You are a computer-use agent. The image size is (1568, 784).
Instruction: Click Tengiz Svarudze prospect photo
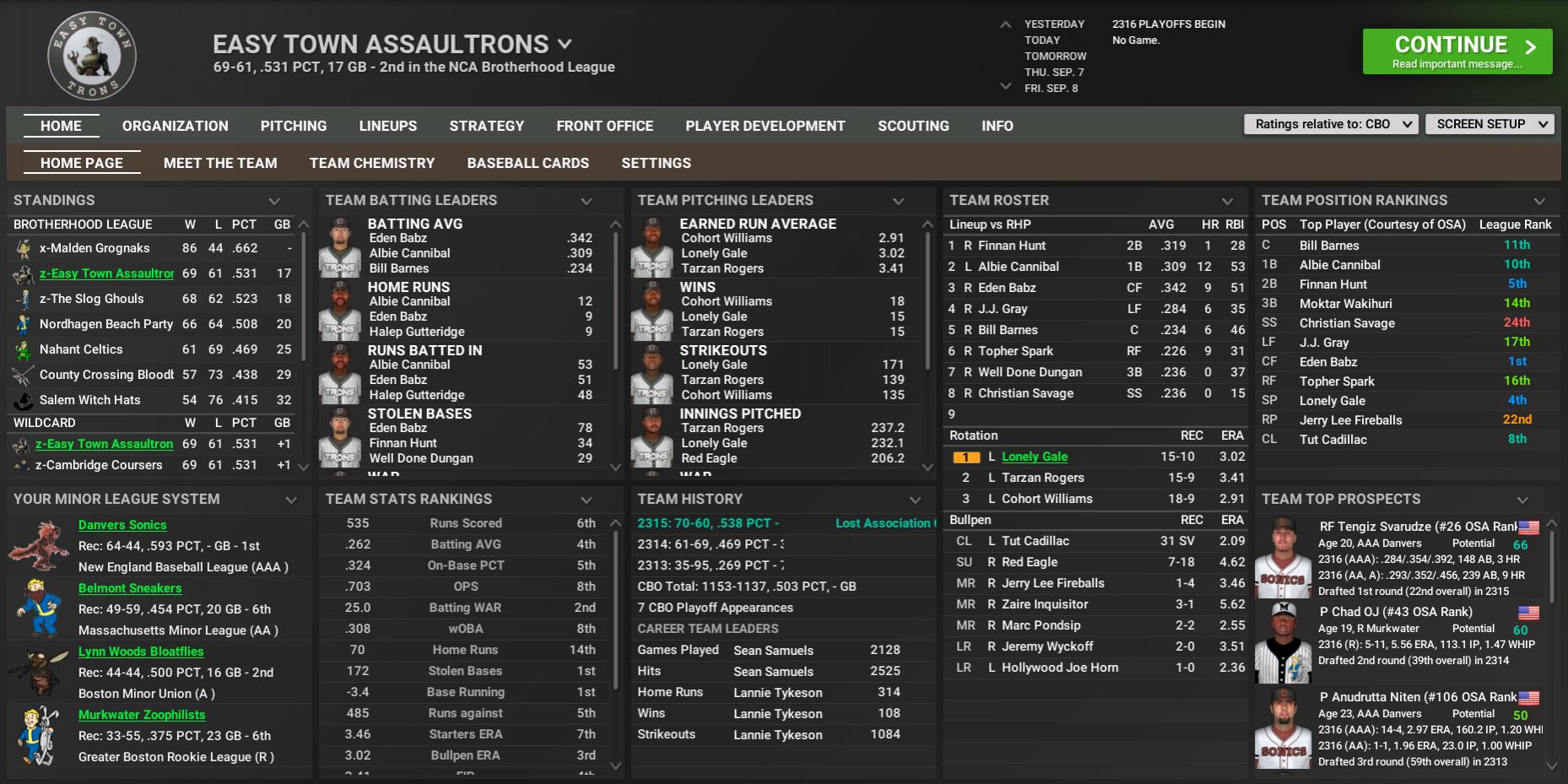pyautogui.click(x=1283, y=557)
